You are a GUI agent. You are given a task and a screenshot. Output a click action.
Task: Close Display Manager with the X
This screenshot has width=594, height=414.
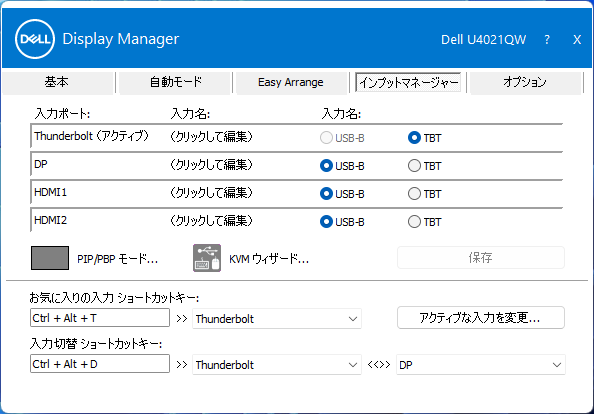point(577,39)
